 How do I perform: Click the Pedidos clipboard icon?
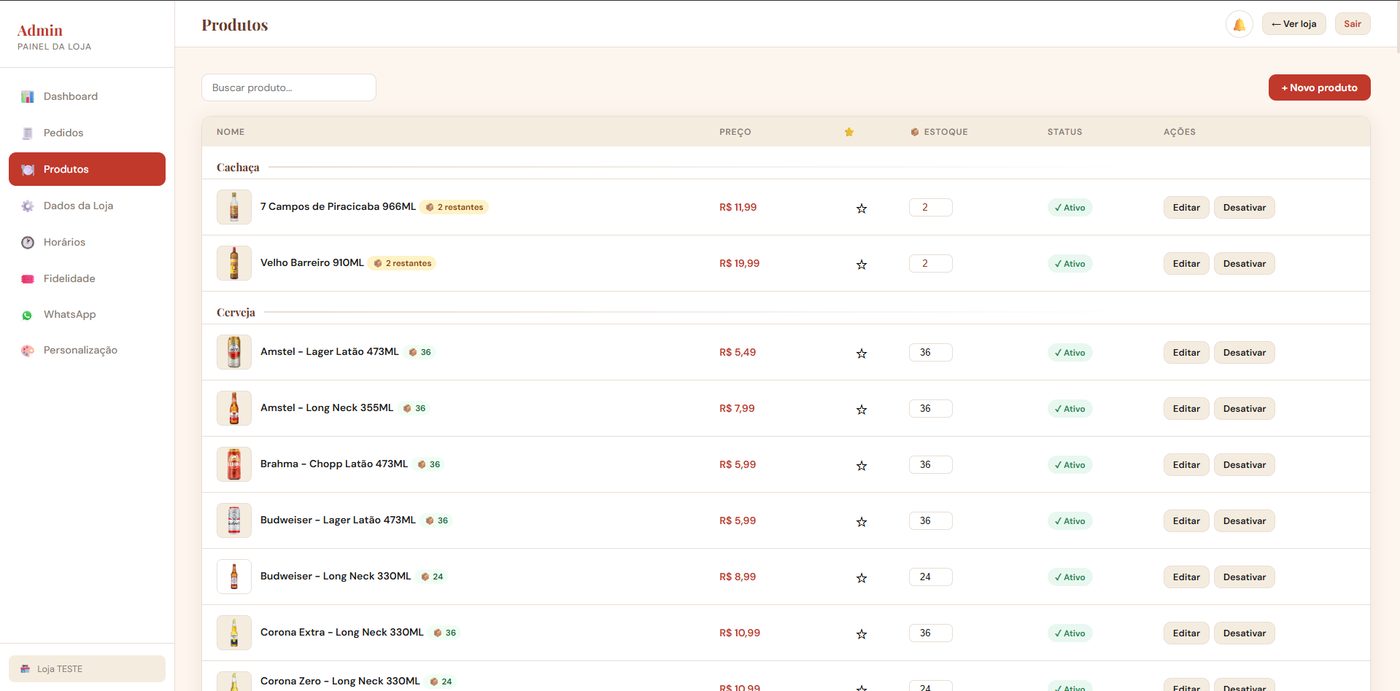click(28, 133)
